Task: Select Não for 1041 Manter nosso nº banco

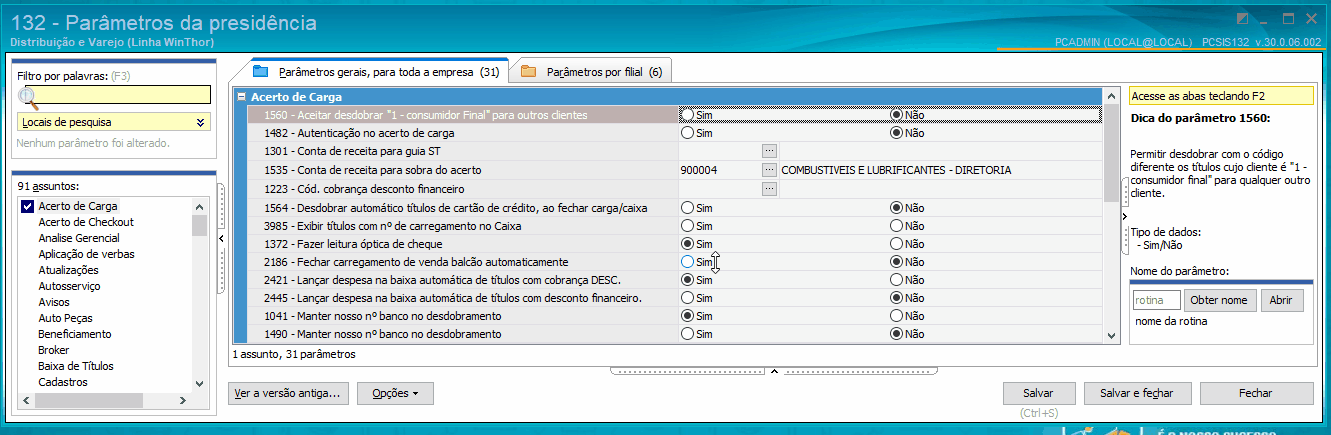Action: [x=896, y=315]
